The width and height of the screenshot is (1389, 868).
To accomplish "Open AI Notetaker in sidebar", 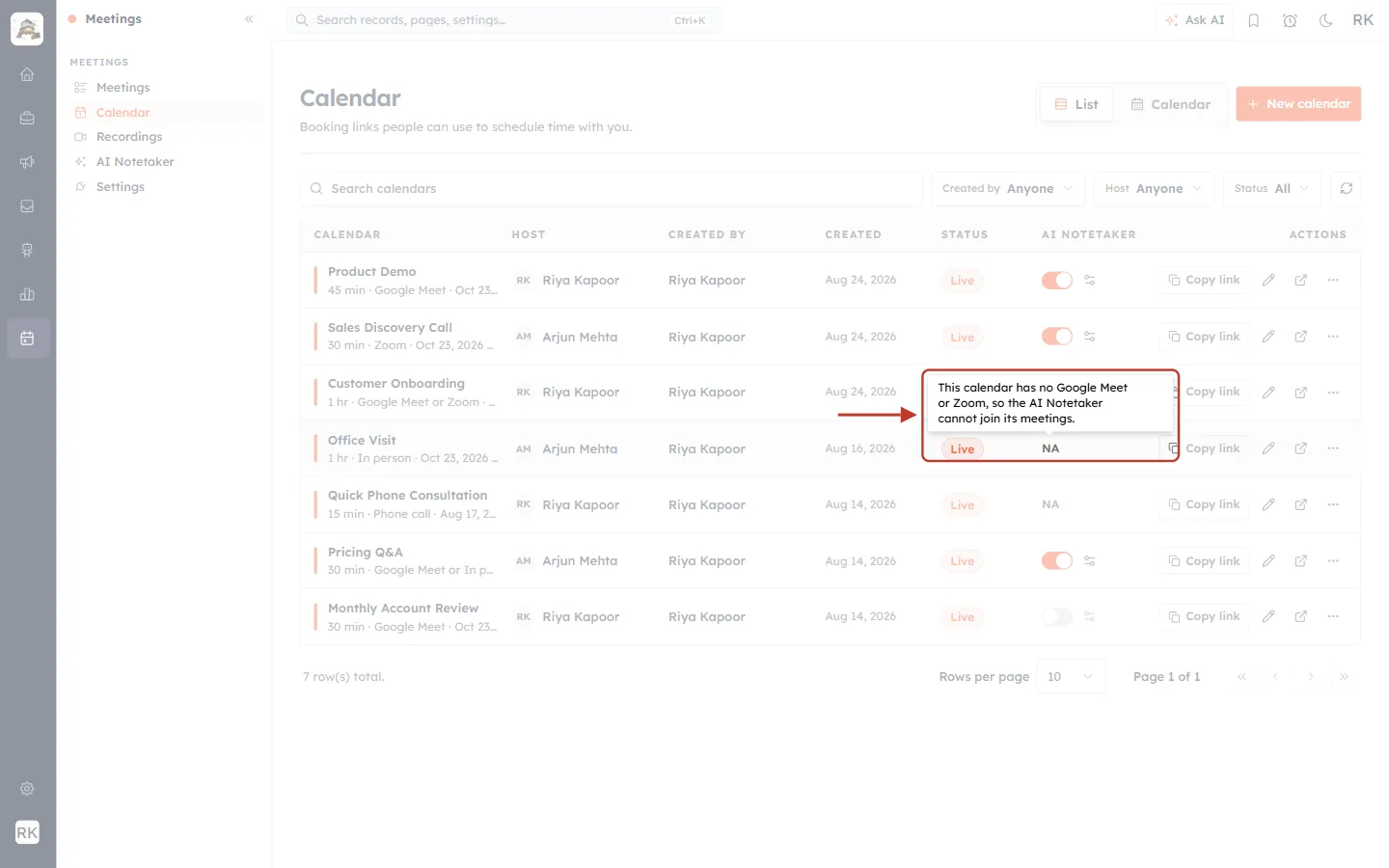I will coord(135,162).
